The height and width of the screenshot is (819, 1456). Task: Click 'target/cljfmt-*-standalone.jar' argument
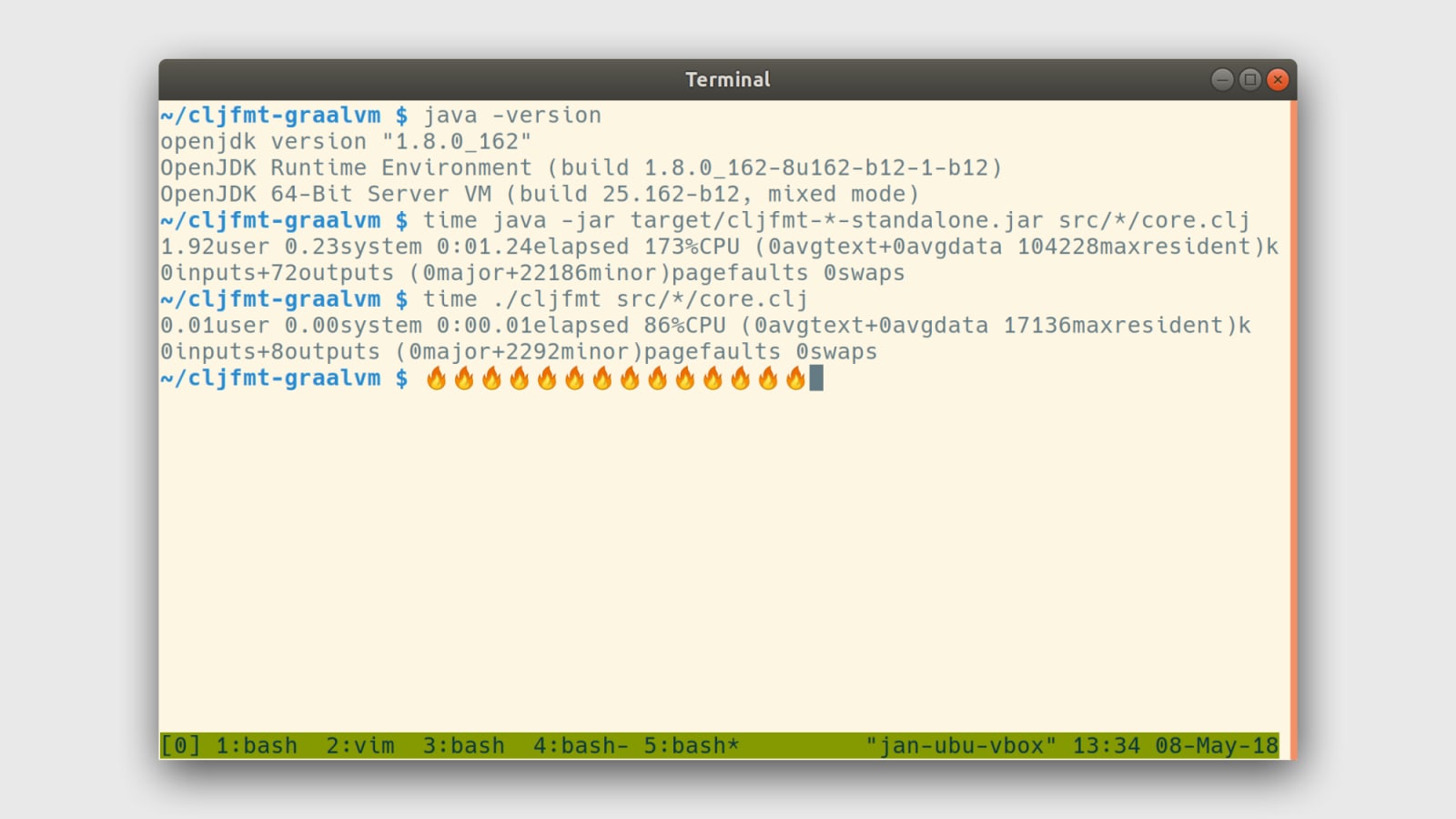[837, 221]
